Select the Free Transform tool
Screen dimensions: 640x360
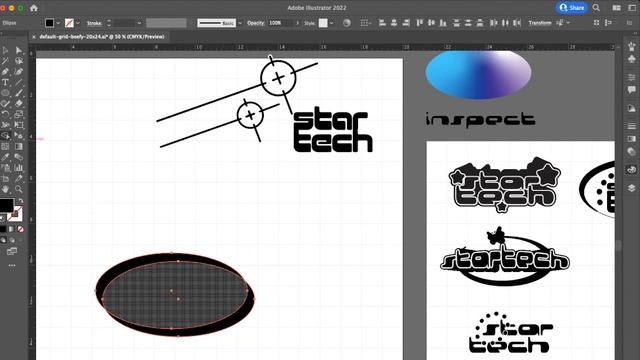[19, 125]
